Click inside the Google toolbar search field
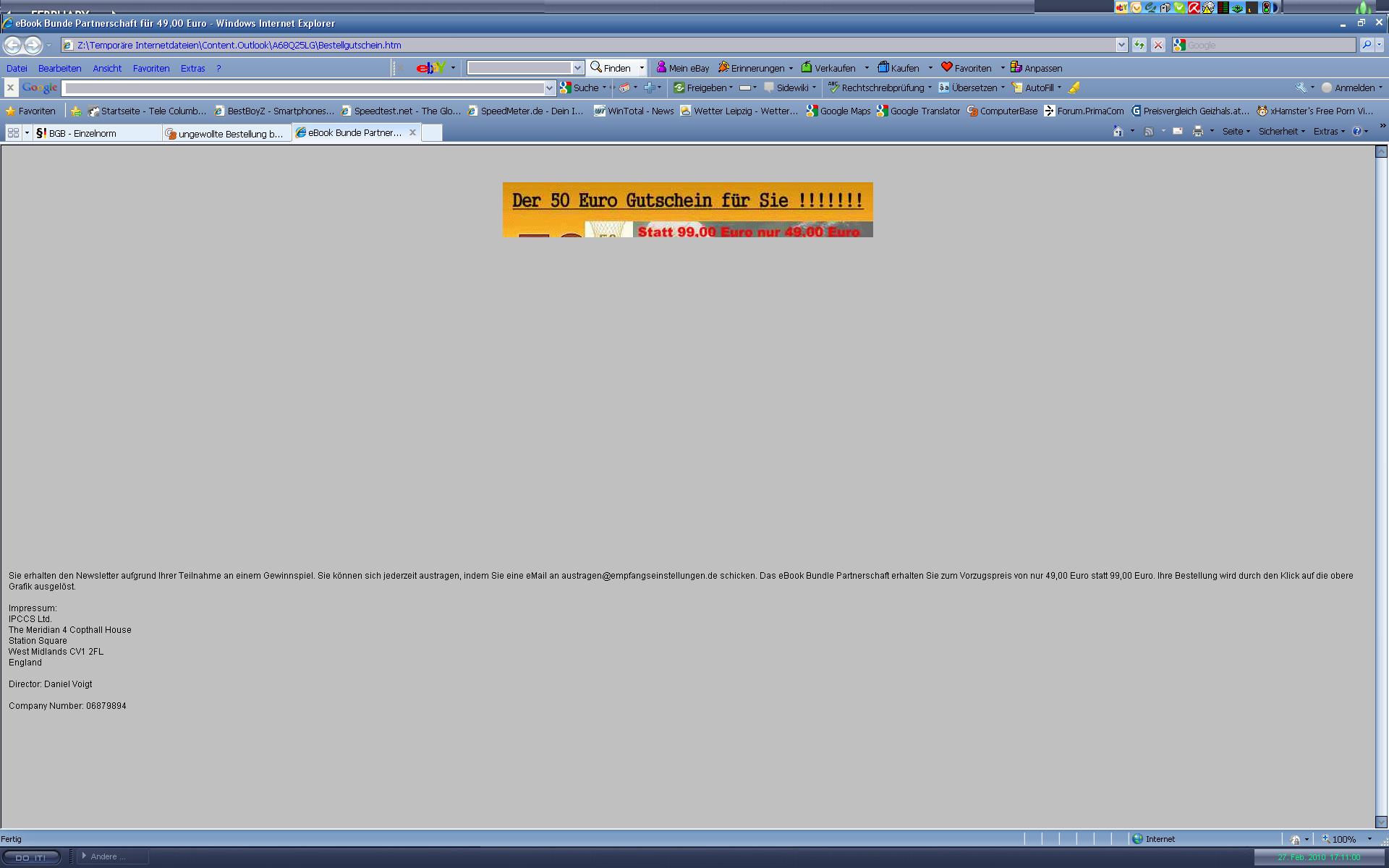The width and height of the screenshot is (1389, 868). (304, 88)
